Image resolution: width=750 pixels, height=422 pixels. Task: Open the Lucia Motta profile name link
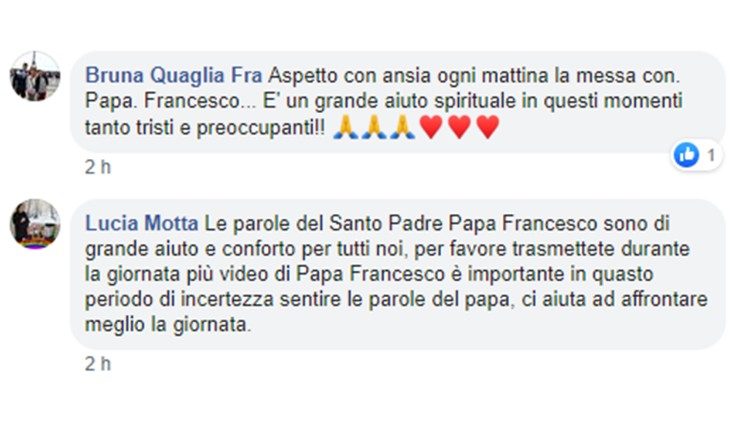point(142,223)
